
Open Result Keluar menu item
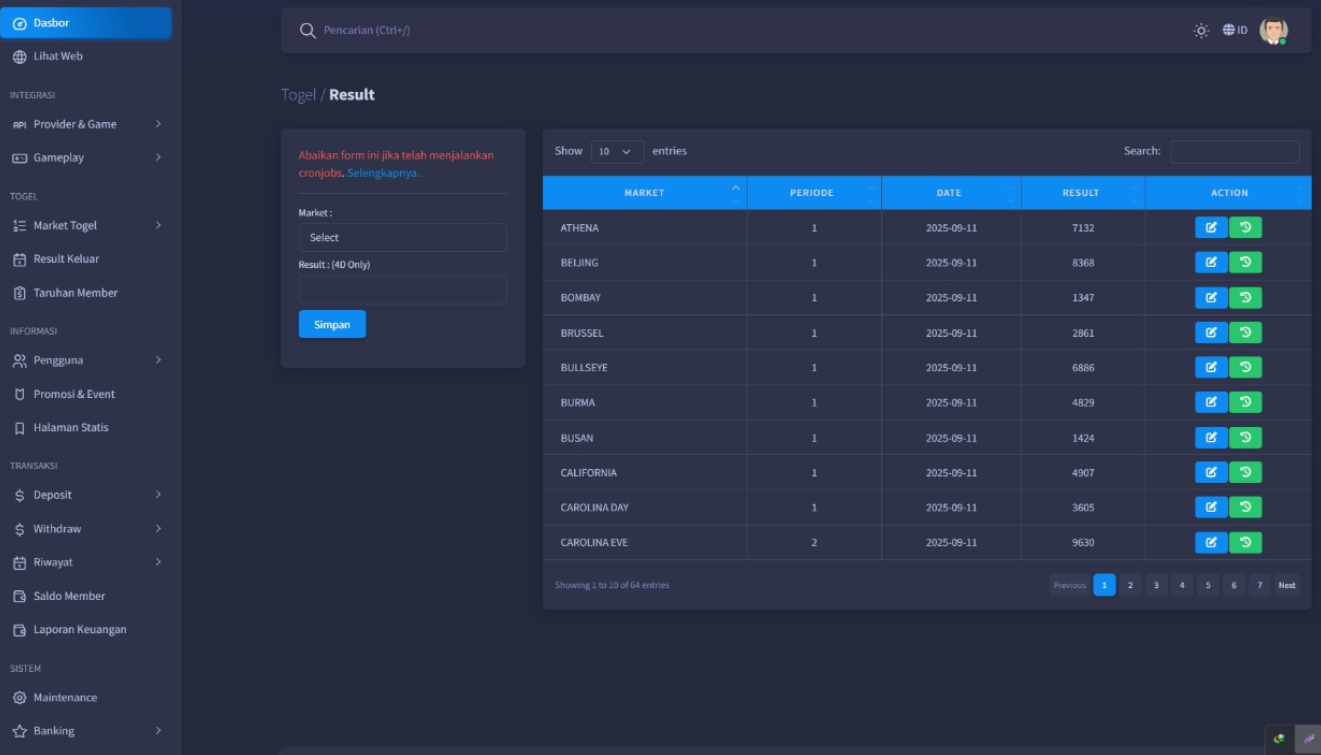(66, 259)
